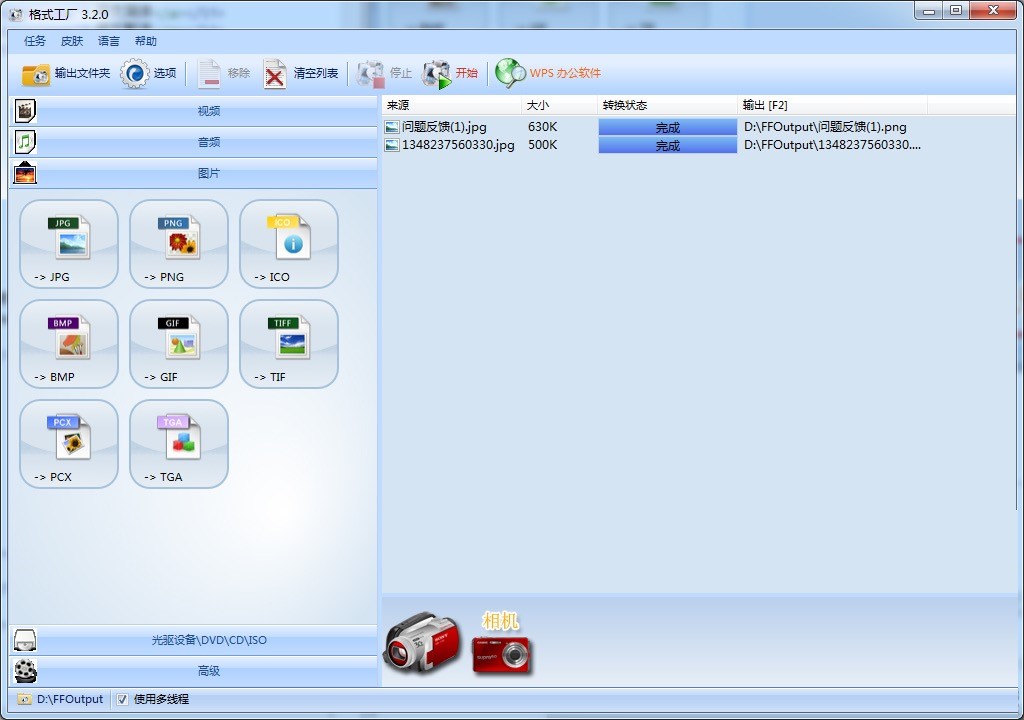Click the 大小 column header
Viewport: 1024px width, 720px height.
pos(559,105)
